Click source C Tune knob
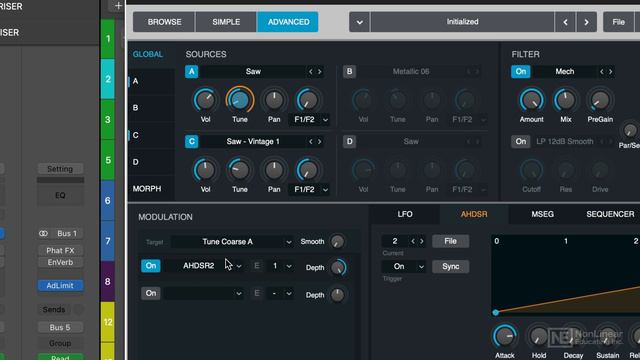Screen dimensions: 640x360 click(240, 170)
